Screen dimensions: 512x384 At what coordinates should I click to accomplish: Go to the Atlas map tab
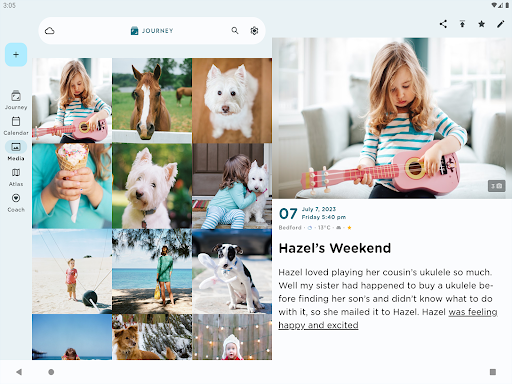16,177
